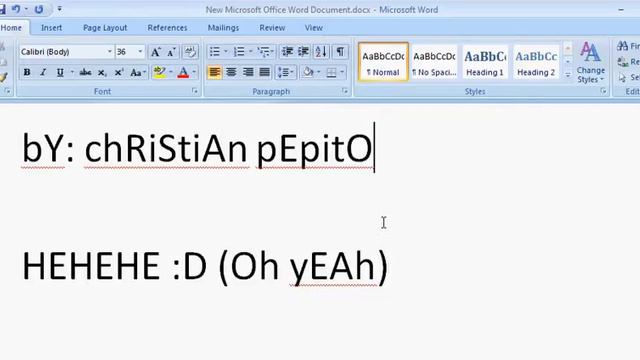Apply the Heading 2 style

(536, 62)
